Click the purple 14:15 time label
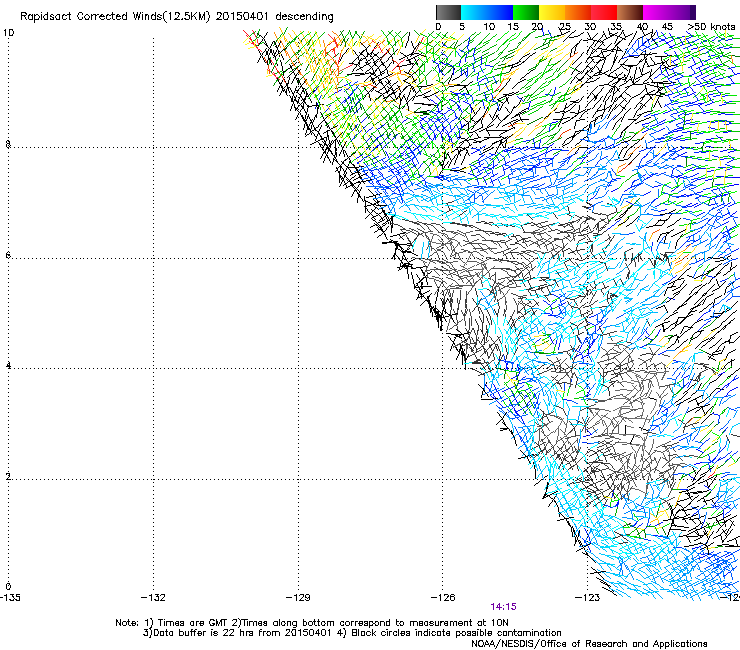 click(503, 607)
